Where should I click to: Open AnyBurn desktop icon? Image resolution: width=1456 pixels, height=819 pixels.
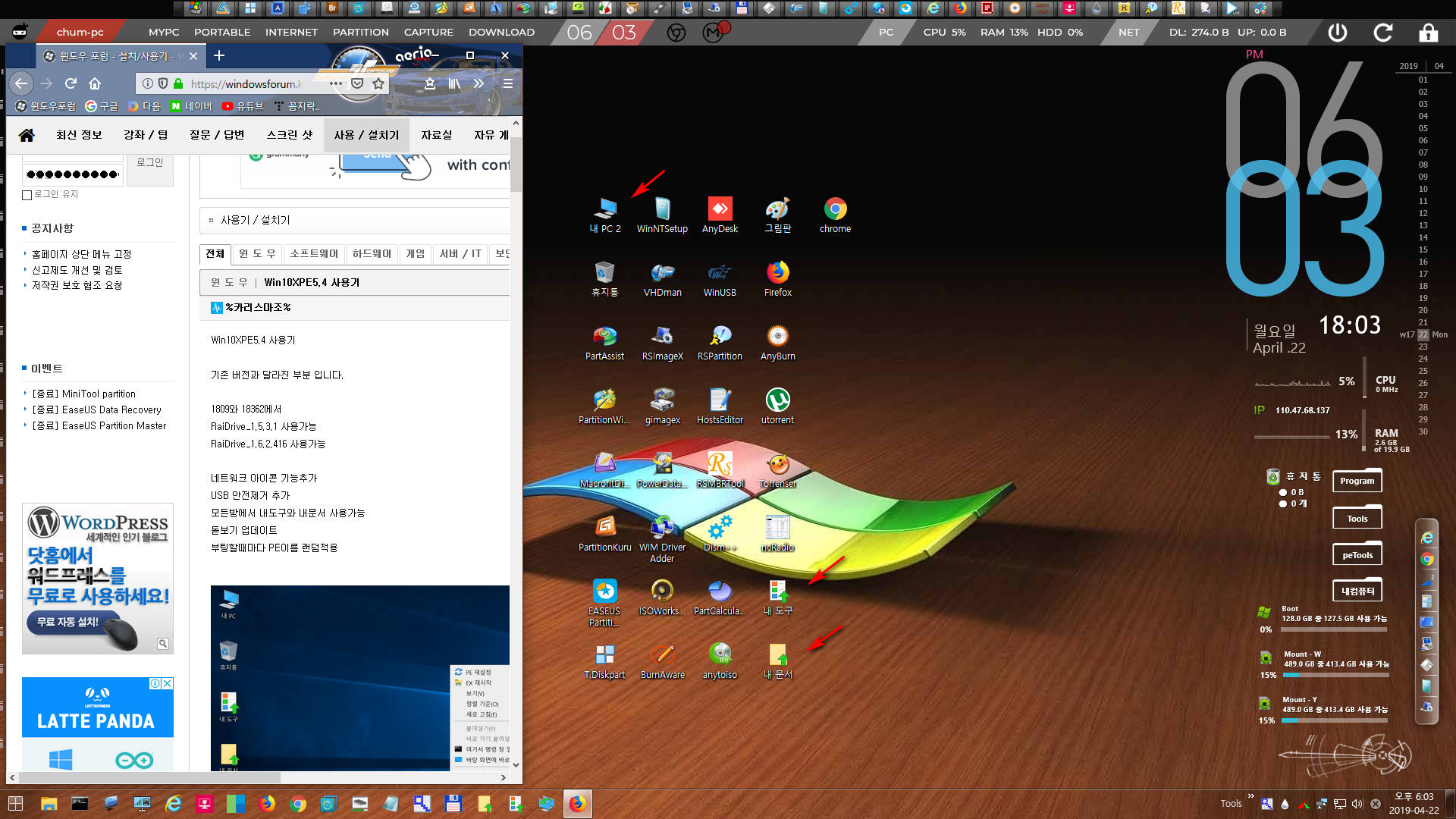point(777,342)
